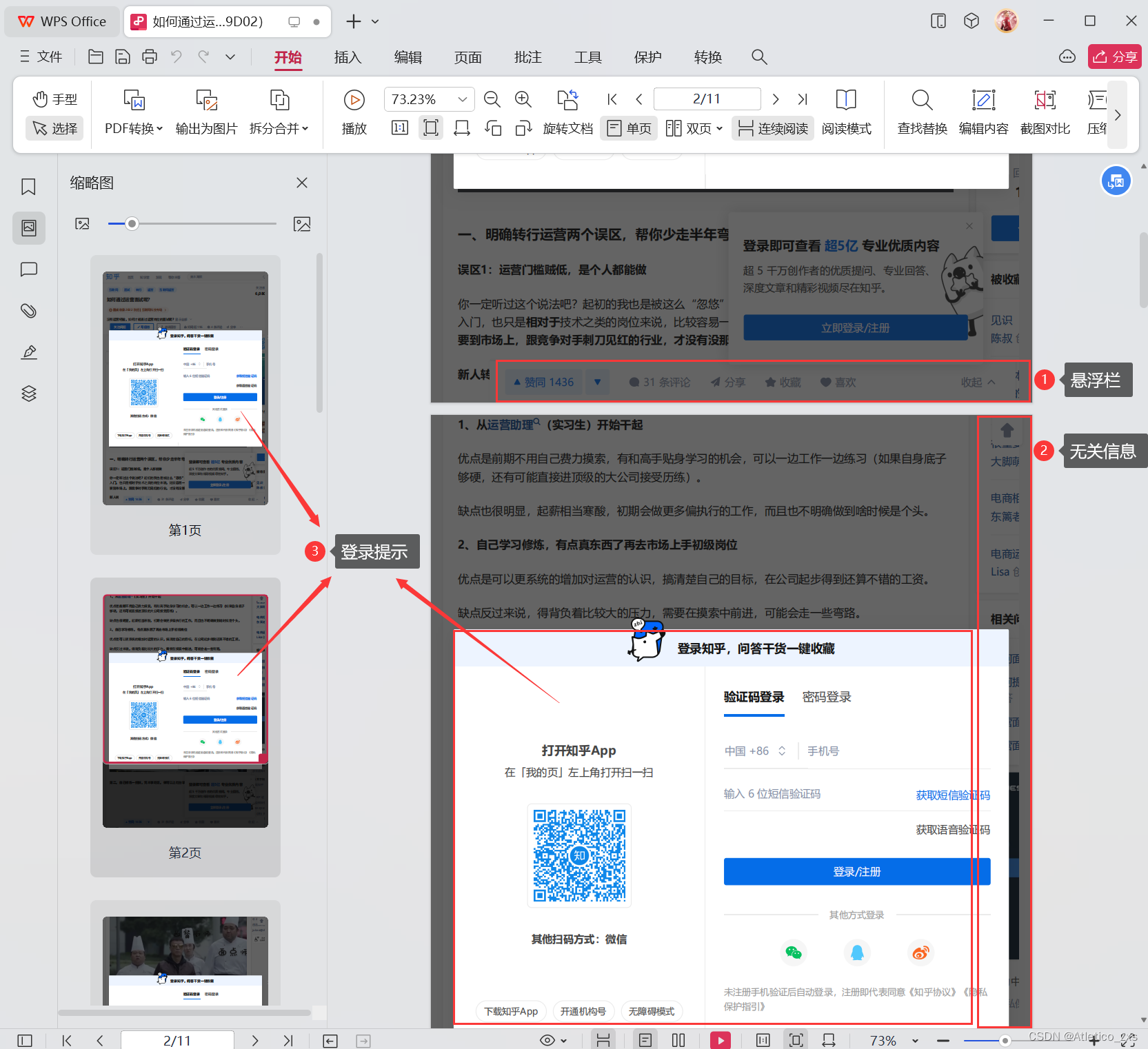Switch to the 编辑 tab

point(407,57)
